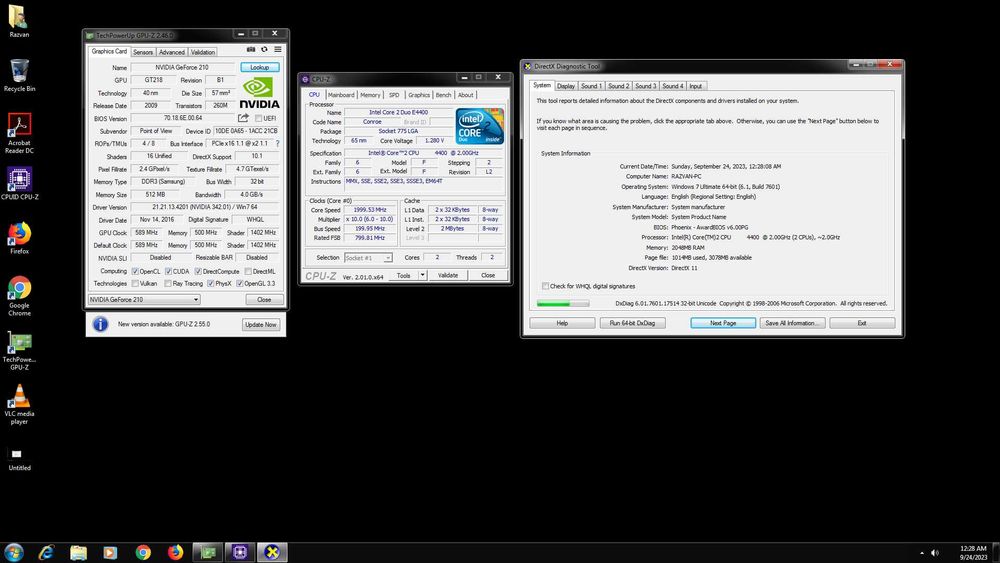
Task: Click the Instructions field in CPU-Z
Action: pos(425,185)
